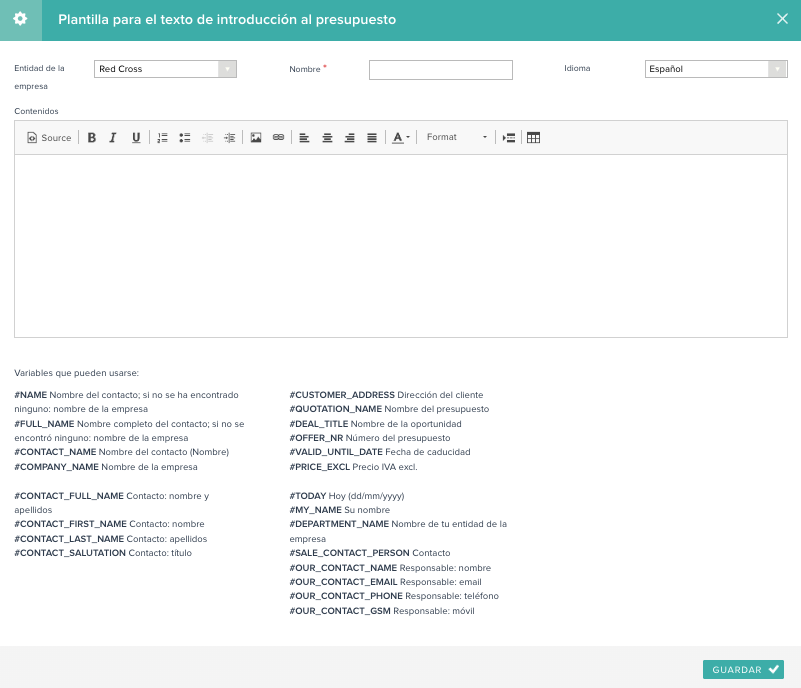This screenshot has width=801, height=688.
Task: Click the #TODAY variable text
Action: [308, 496]
